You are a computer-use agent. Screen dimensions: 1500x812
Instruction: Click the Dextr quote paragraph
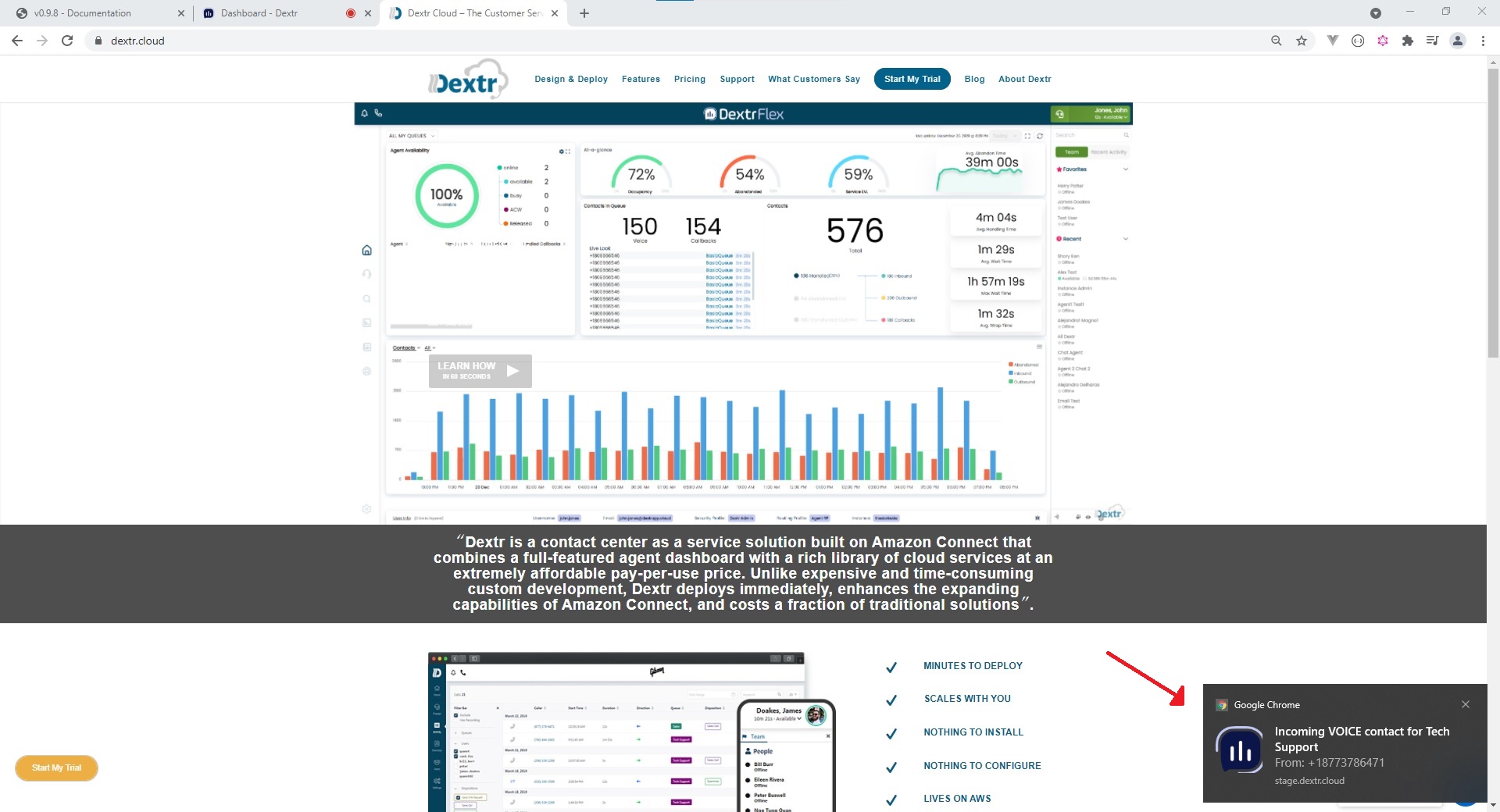coord(743,573)
